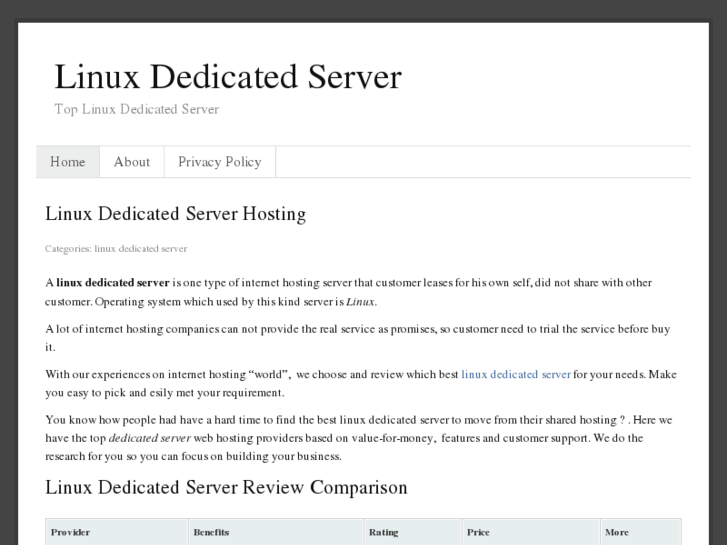The width and height of the screenshot is (727, 545).
Task: Open the Linux Dedicated Server Hosting post title
Action: click(x=176, y=214)
